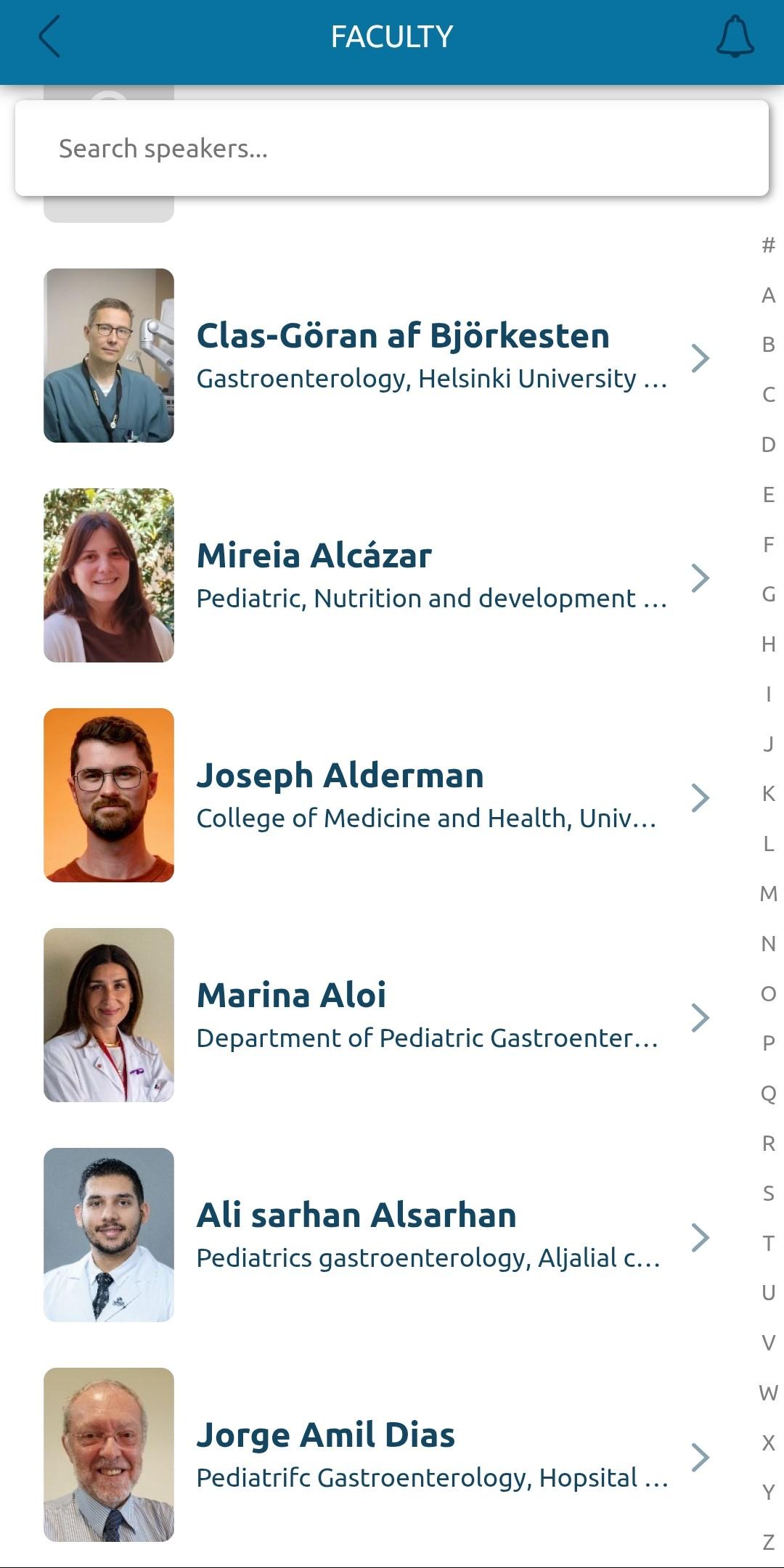Jump to letter G in index

pos(768,594)
